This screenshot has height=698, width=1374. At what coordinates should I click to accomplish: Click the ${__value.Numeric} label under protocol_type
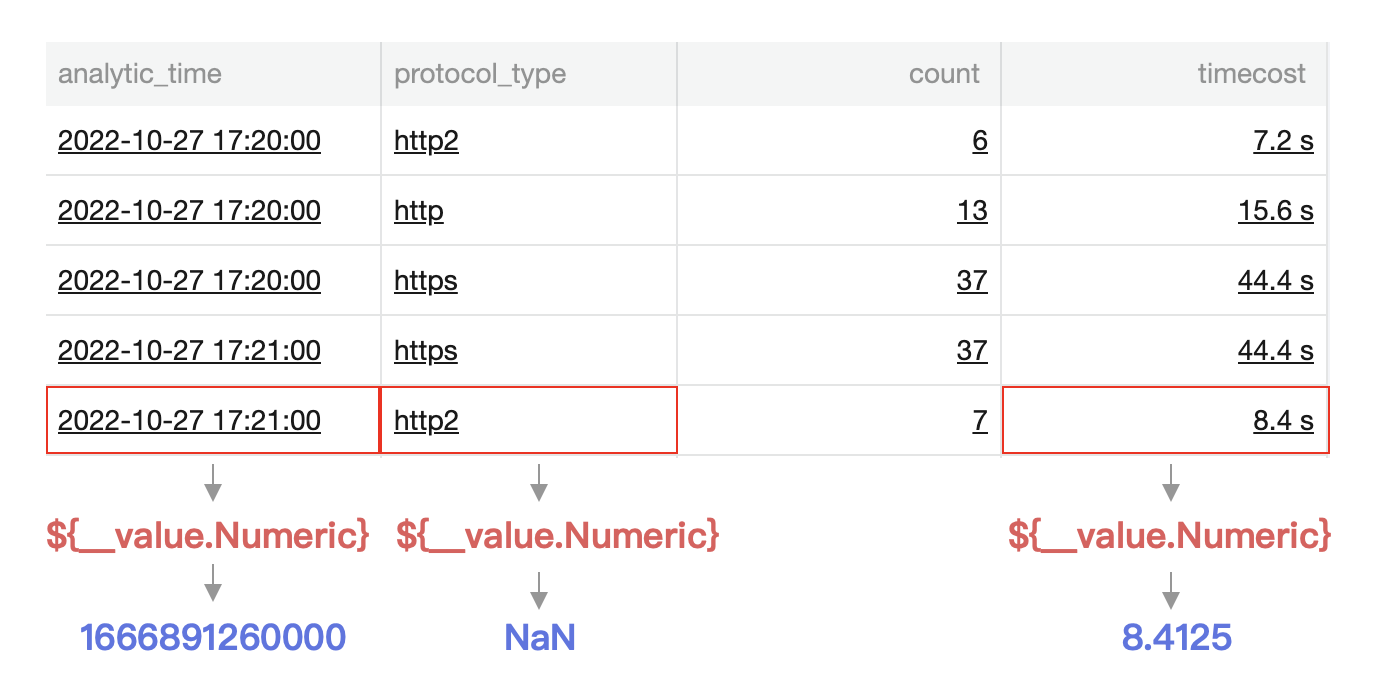click(x=557, y=536)
